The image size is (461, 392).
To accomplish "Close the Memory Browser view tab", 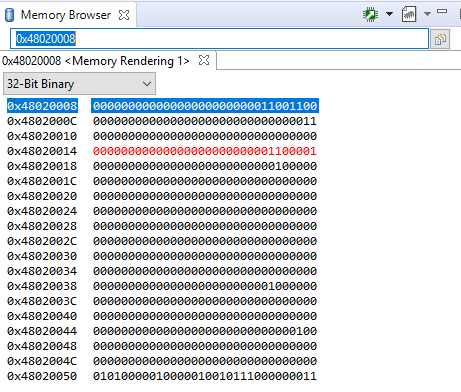I will [124, 15].
